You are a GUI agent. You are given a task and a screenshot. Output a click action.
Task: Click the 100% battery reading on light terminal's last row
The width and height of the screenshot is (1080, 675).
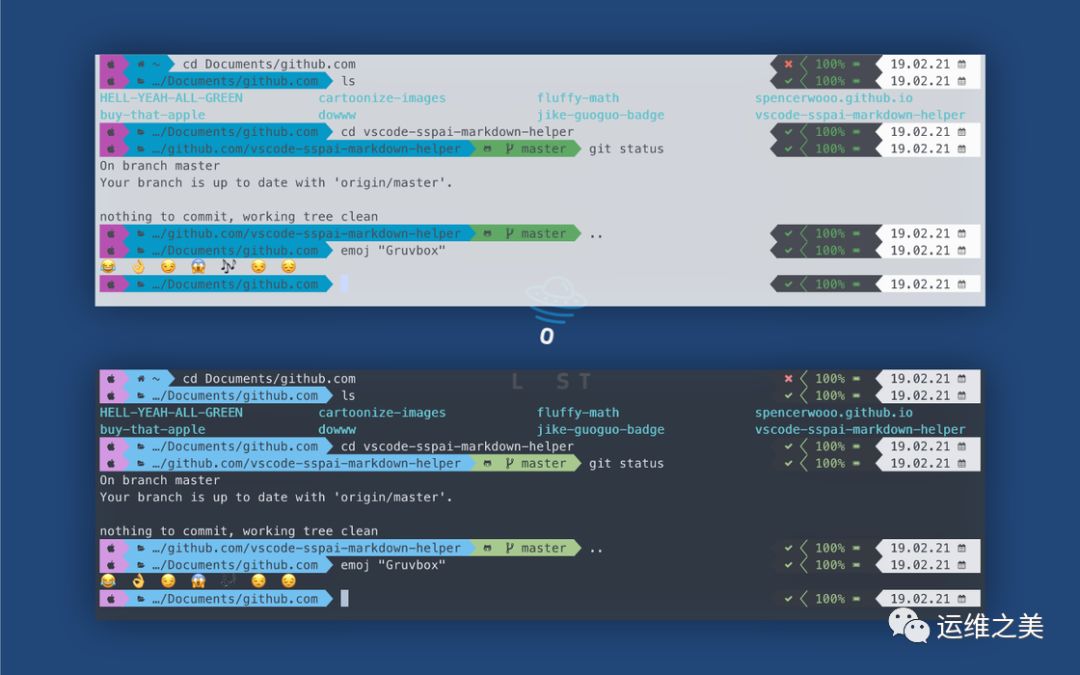point(830,284)
